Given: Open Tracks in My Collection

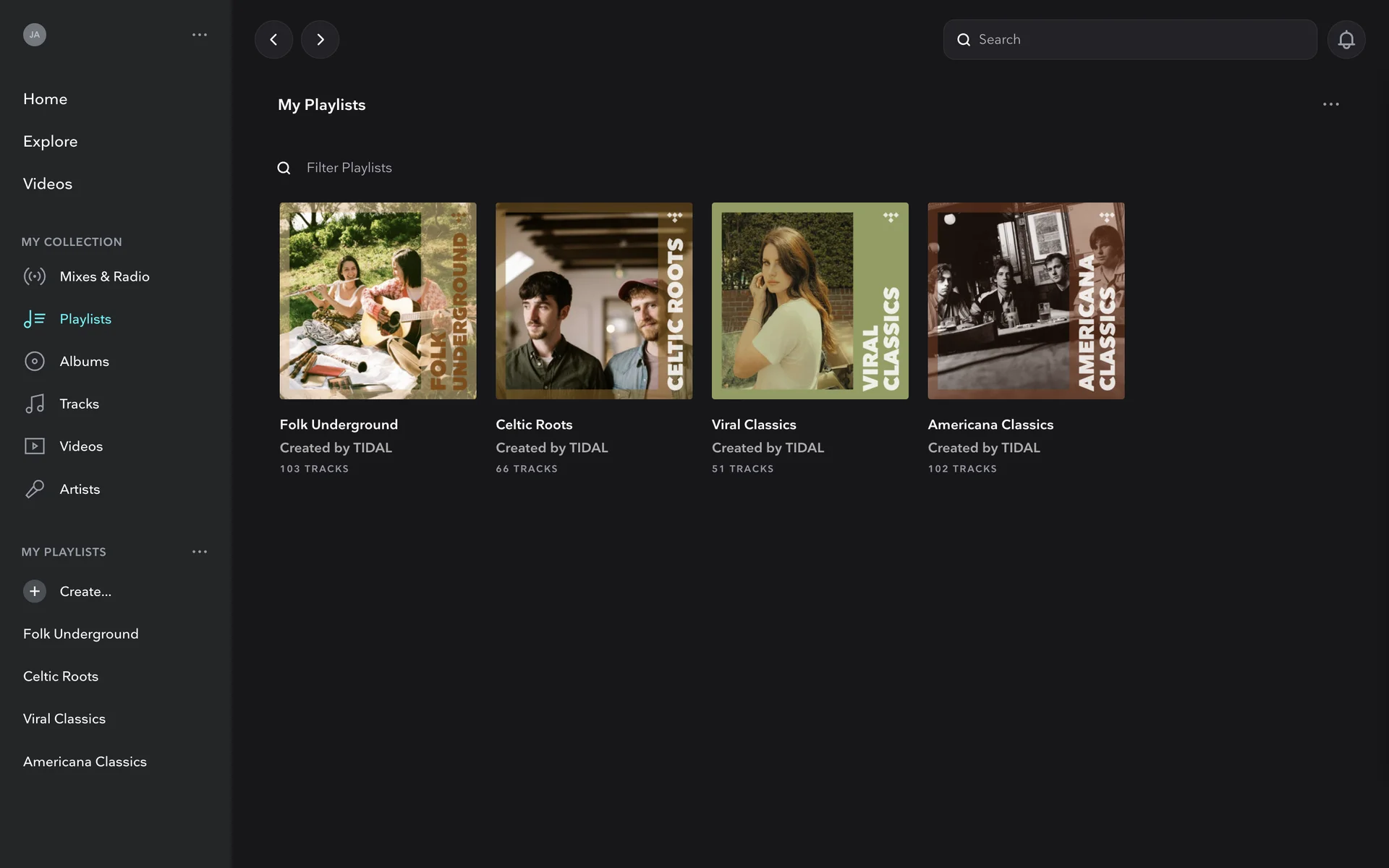Looking at the screenshot, I should click(x=79, y=404).
